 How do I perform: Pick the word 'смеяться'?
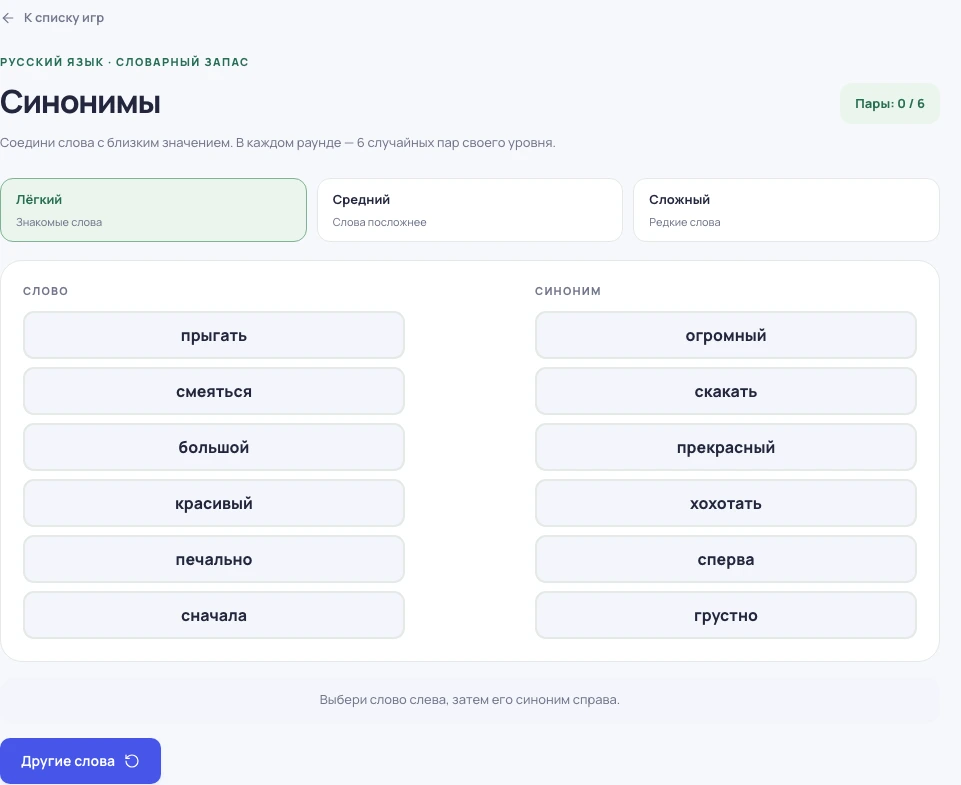214,391
